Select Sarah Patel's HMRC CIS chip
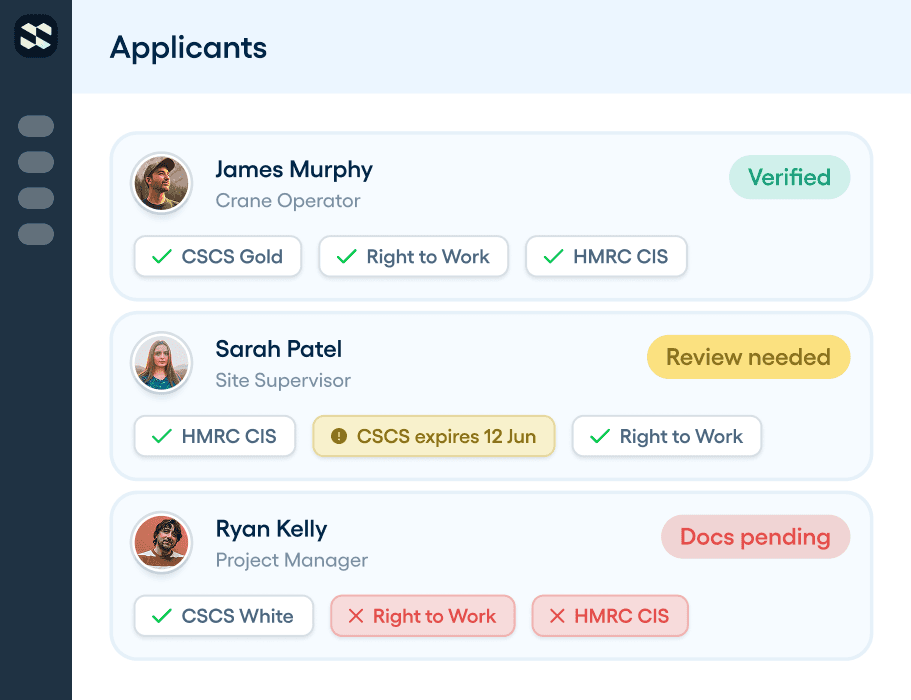Screen dimensions: 911x700 (x=214, y=436)
